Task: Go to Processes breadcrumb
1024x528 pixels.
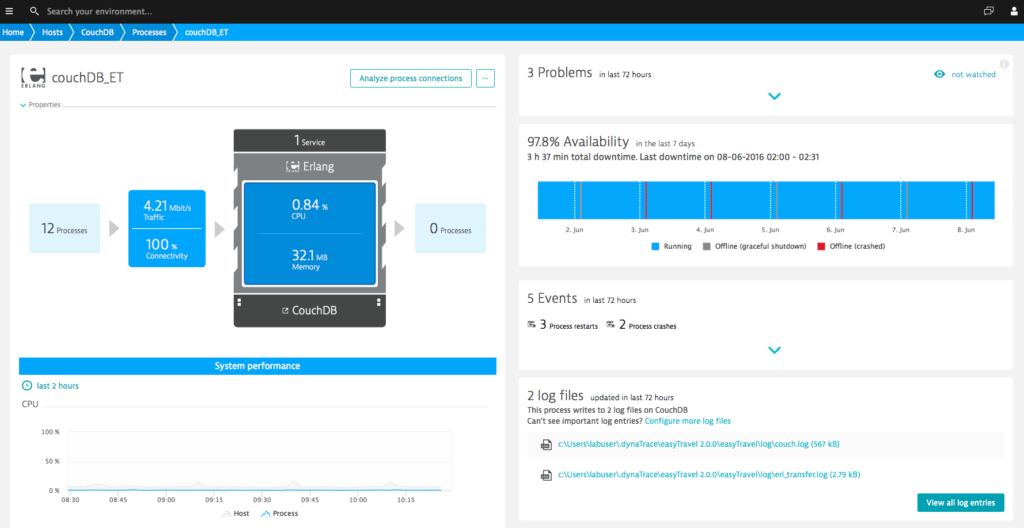Action: point(149,32)
